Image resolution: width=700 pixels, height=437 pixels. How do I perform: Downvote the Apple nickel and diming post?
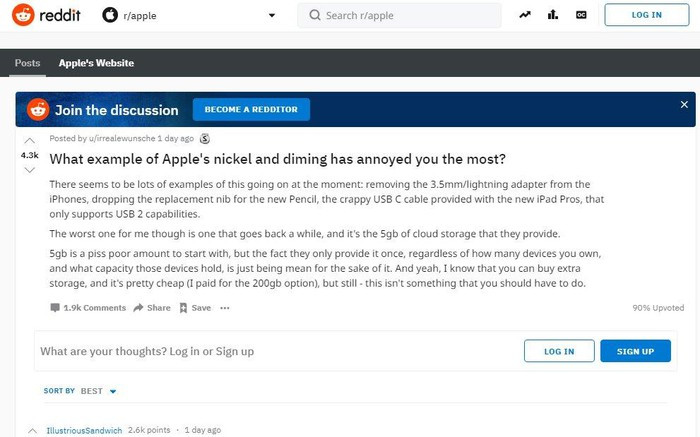[x=29, y=170]
